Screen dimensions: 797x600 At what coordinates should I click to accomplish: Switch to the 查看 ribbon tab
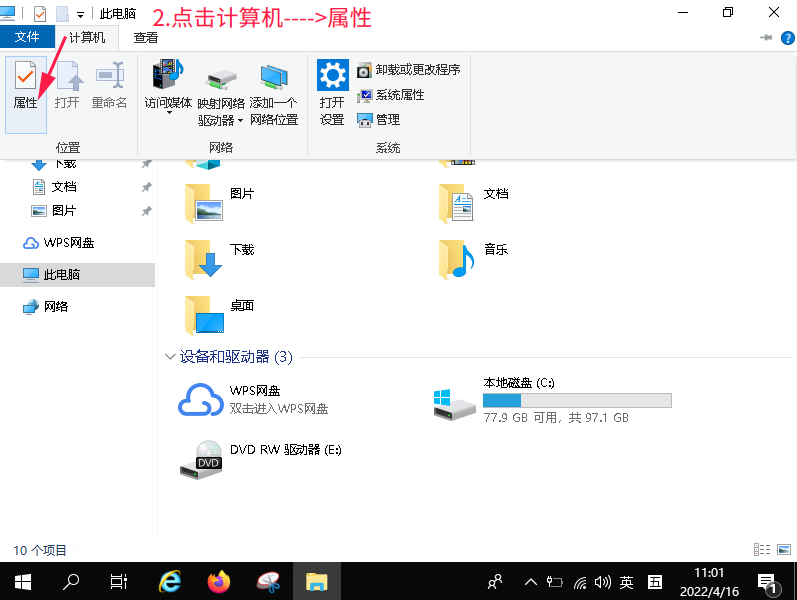(146, 37)
